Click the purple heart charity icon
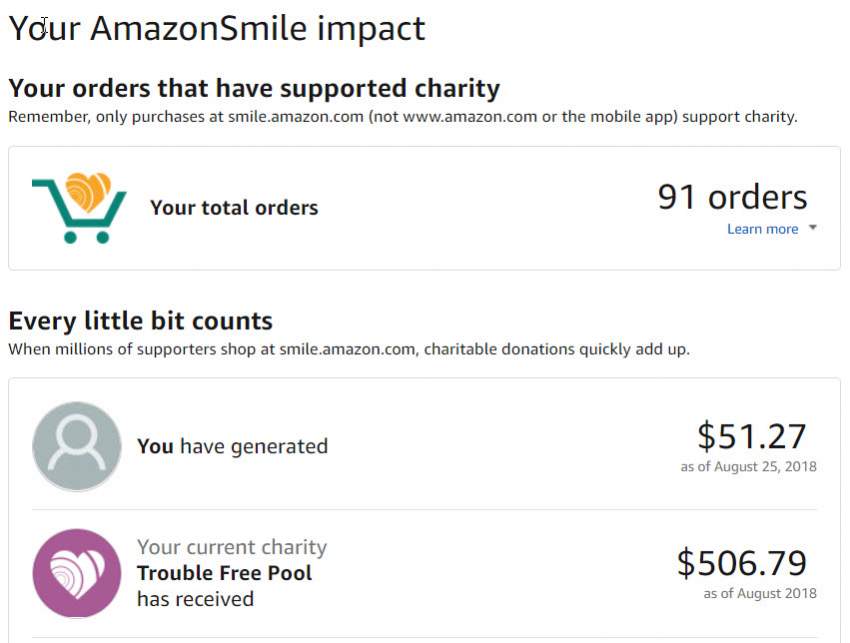The width and height of the screenshot is (850, 643). click(x=77, y=574)
